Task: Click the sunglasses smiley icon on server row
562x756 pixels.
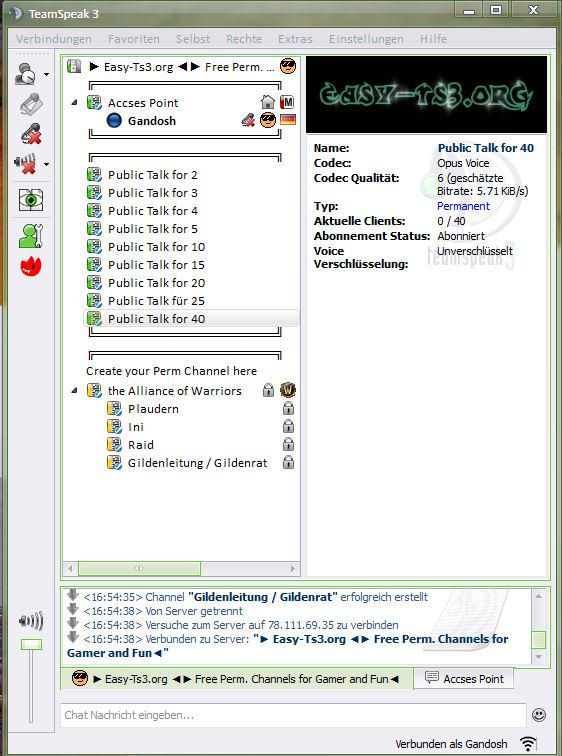Action: pos(288,66)
